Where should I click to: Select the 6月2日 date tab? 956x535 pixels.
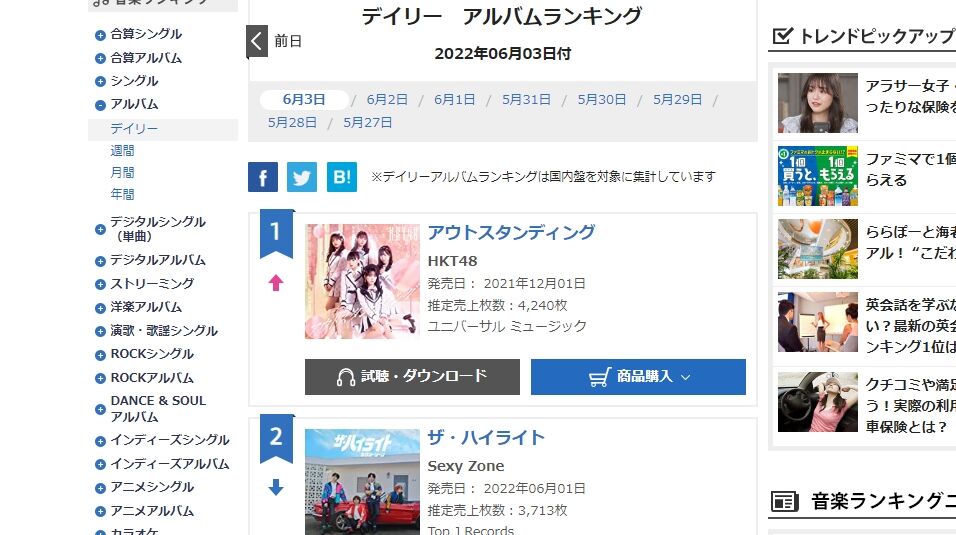coord(387,99)
